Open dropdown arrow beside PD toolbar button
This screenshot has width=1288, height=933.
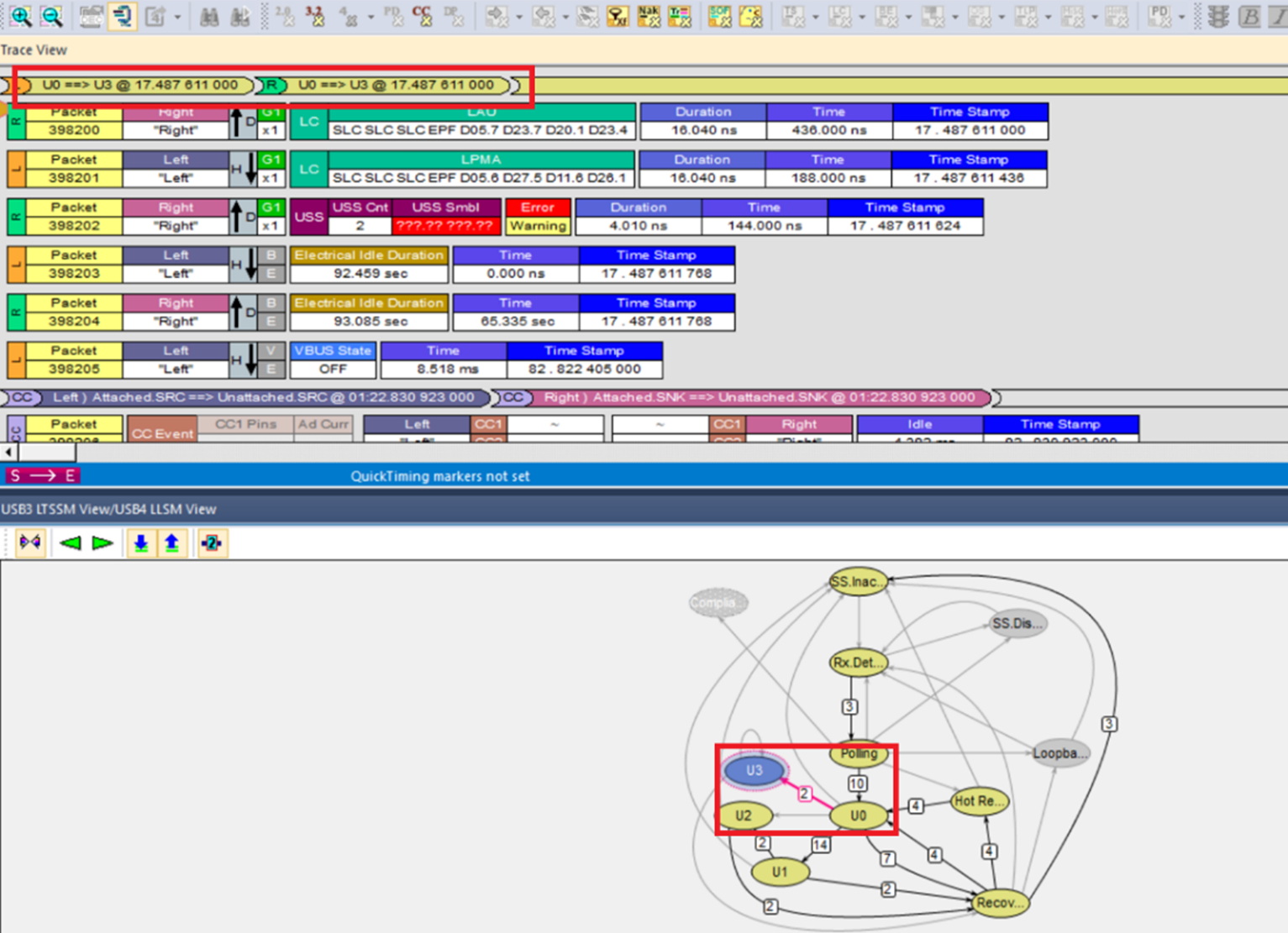(x=1181, y=17)
